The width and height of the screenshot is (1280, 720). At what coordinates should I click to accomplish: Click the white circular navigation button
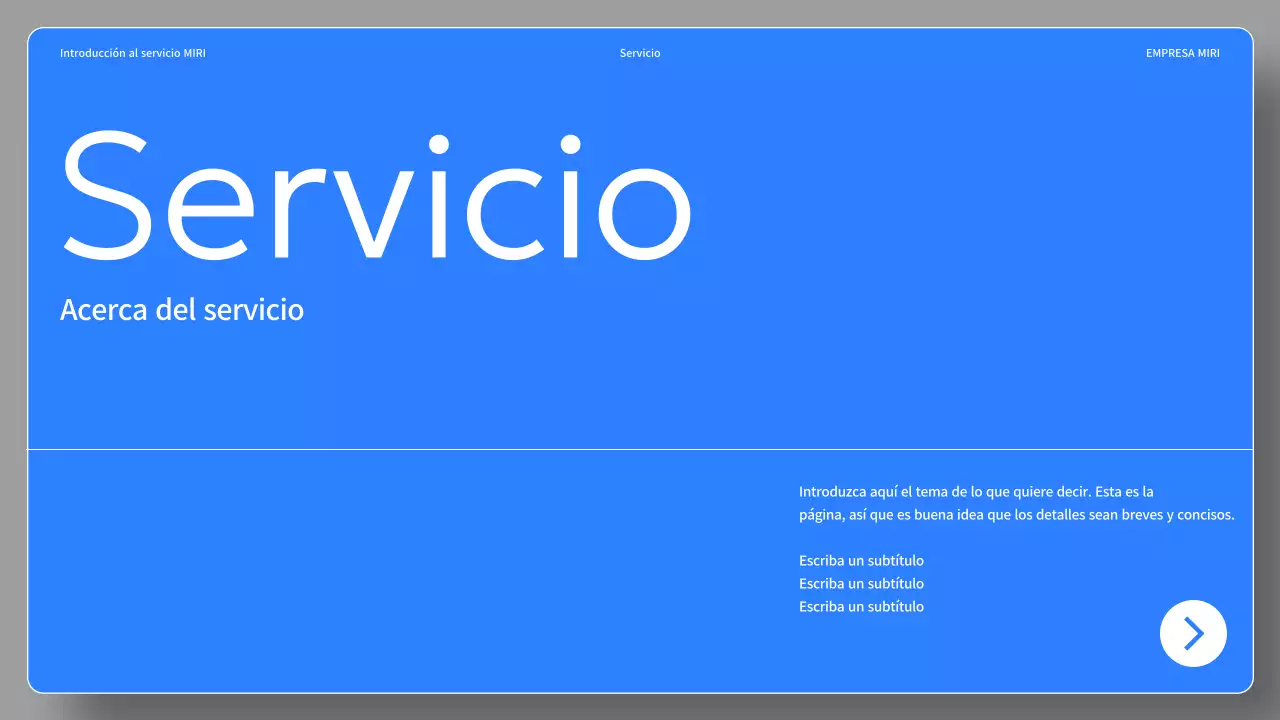1193,633
